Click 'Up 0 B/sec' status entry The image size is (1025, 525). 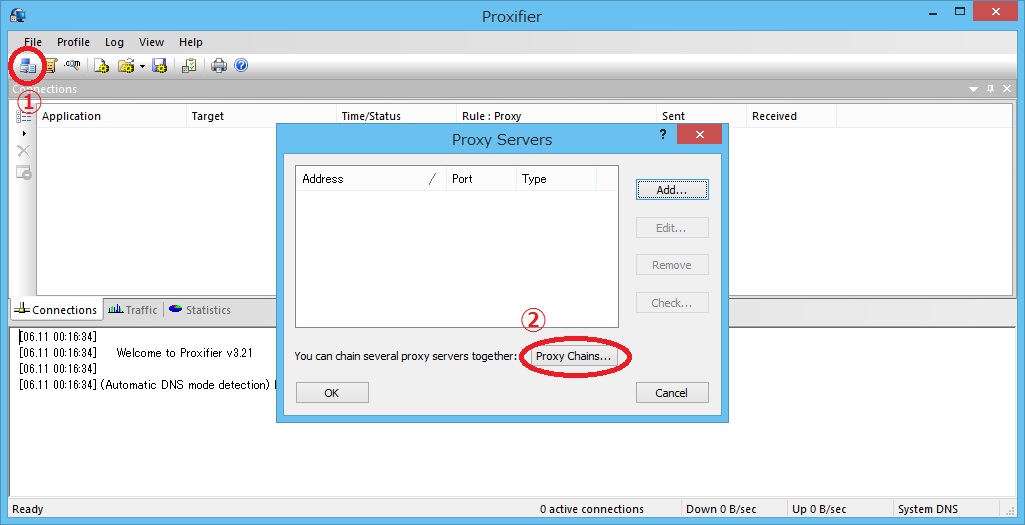pos(819,509)
